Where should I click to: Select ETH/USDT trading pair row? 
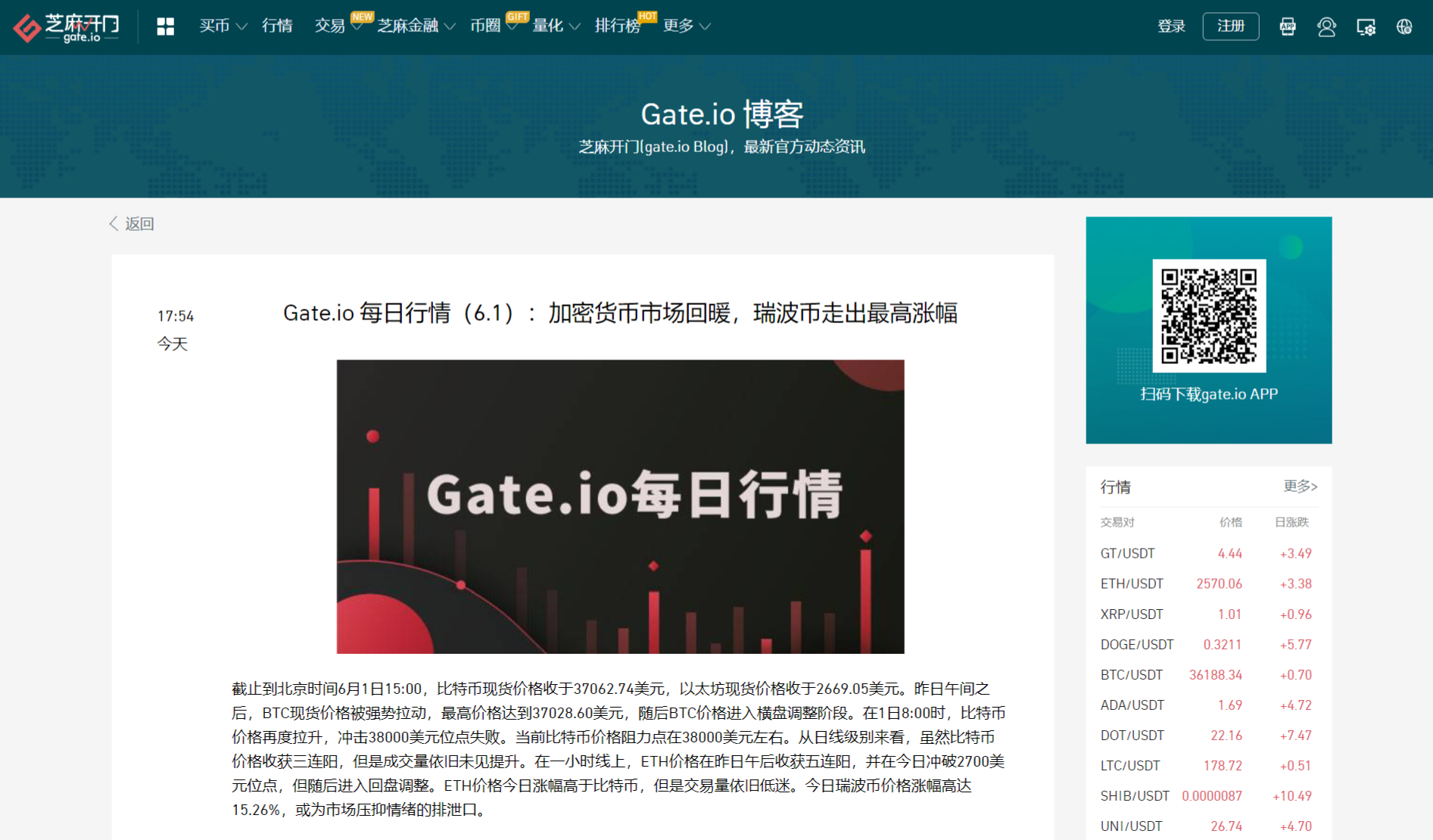click(x=1208, y=583)
